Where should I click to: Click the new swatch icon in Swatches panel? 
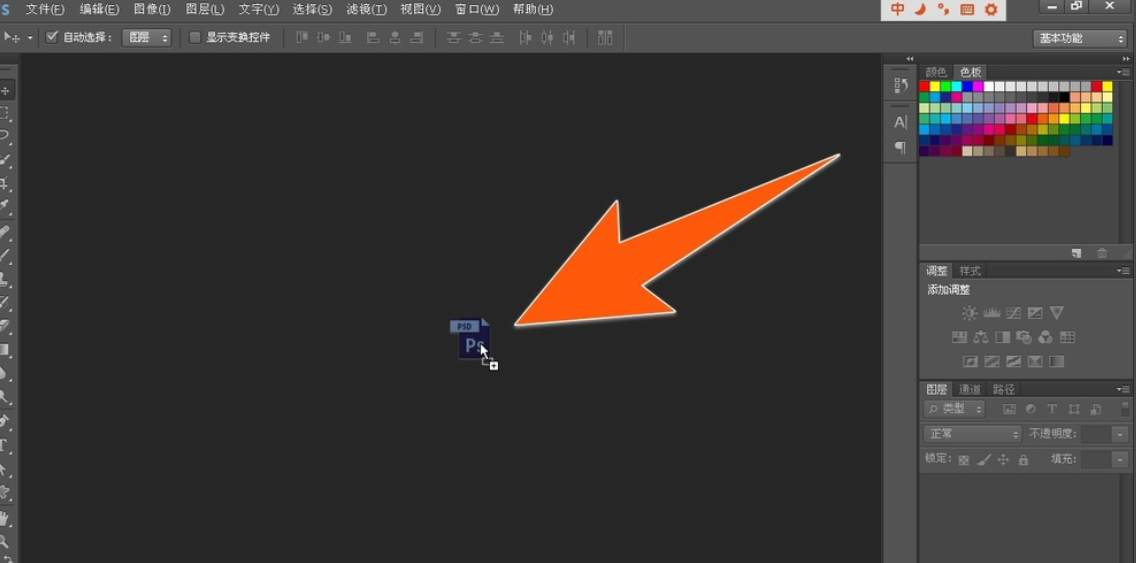click(1077, 253)
